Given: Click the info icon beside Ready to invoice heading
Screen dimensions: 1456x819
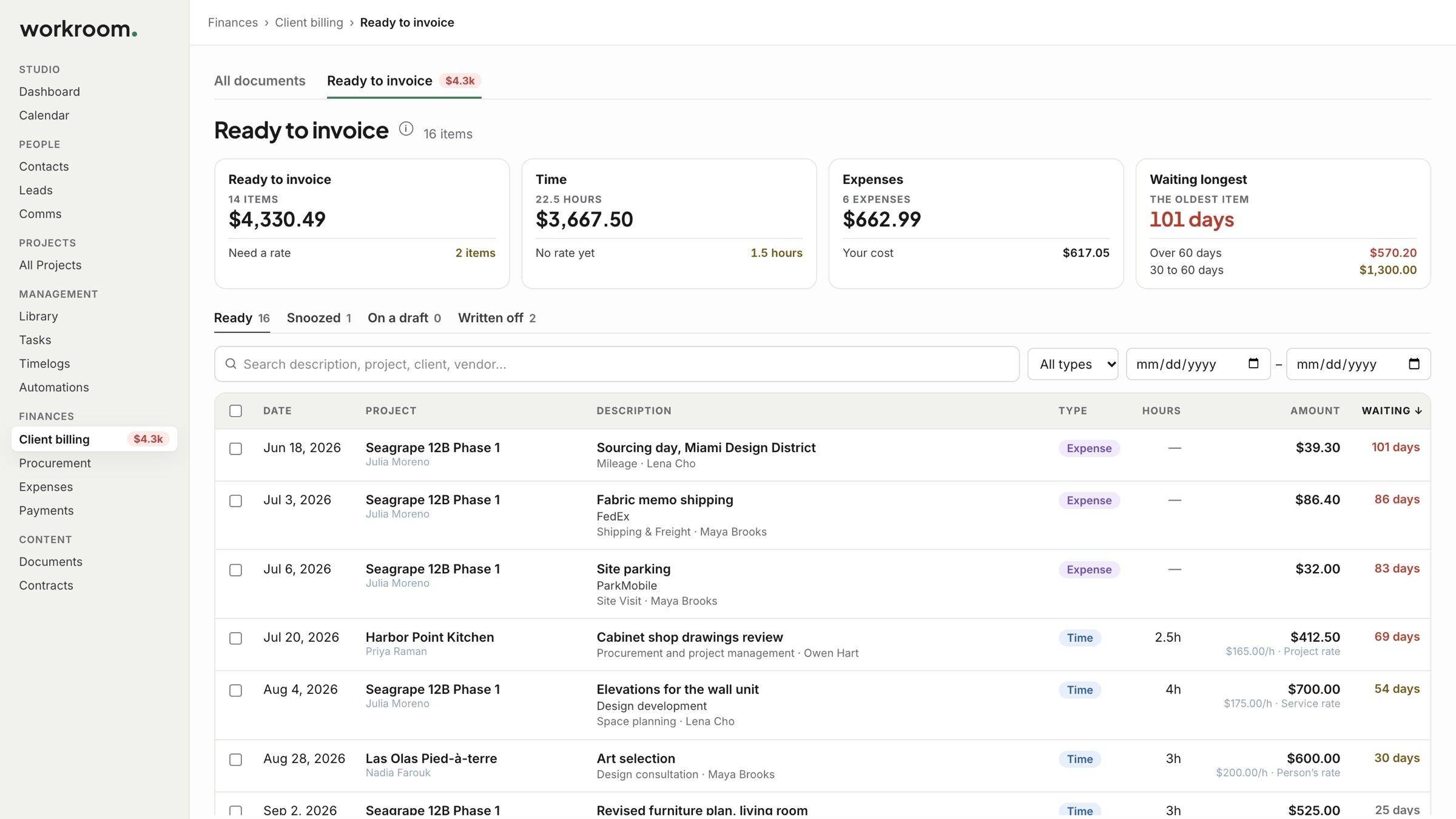Looking at the screenshot, I should tap(406, 129).
